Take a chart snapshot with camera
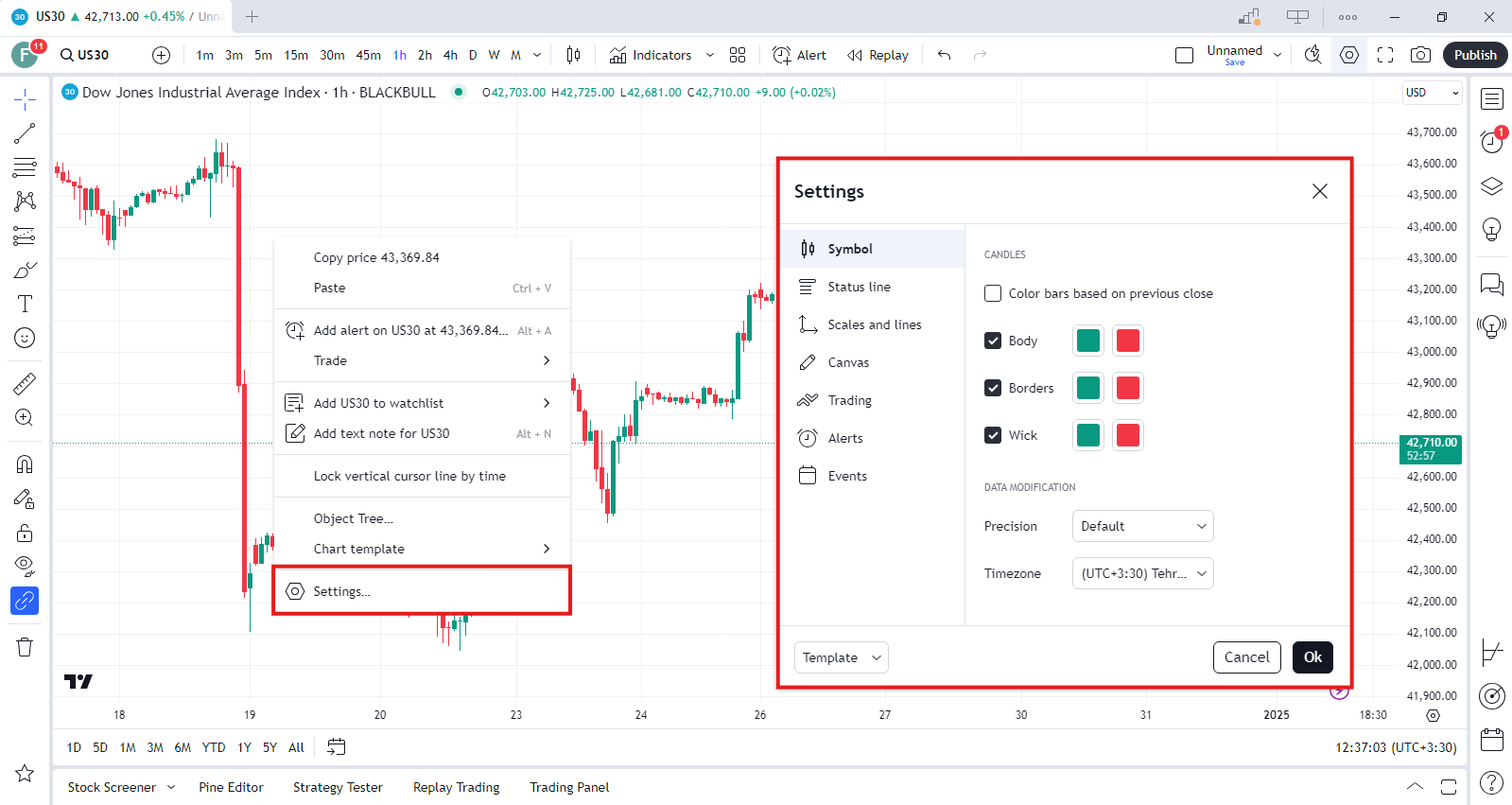Viewport: 1512px width, 805px height. pos(1420,55)
